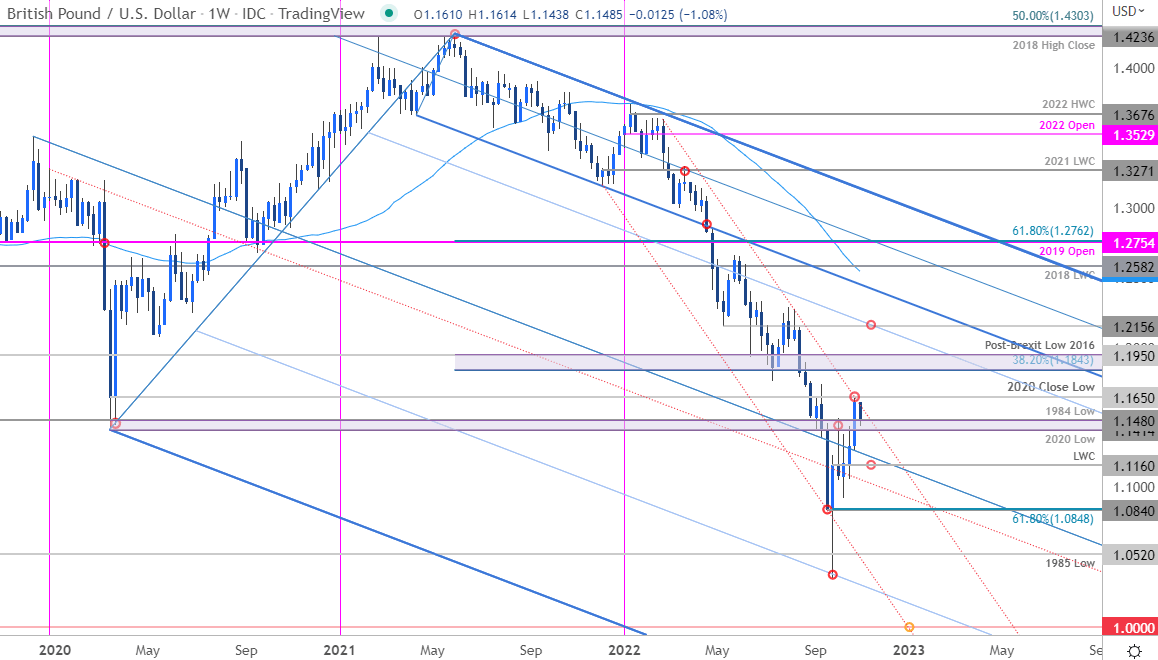The image size is (1158, 660).
Task: Click the 1985 Low annotation
Action: (x=1070, y=563)
